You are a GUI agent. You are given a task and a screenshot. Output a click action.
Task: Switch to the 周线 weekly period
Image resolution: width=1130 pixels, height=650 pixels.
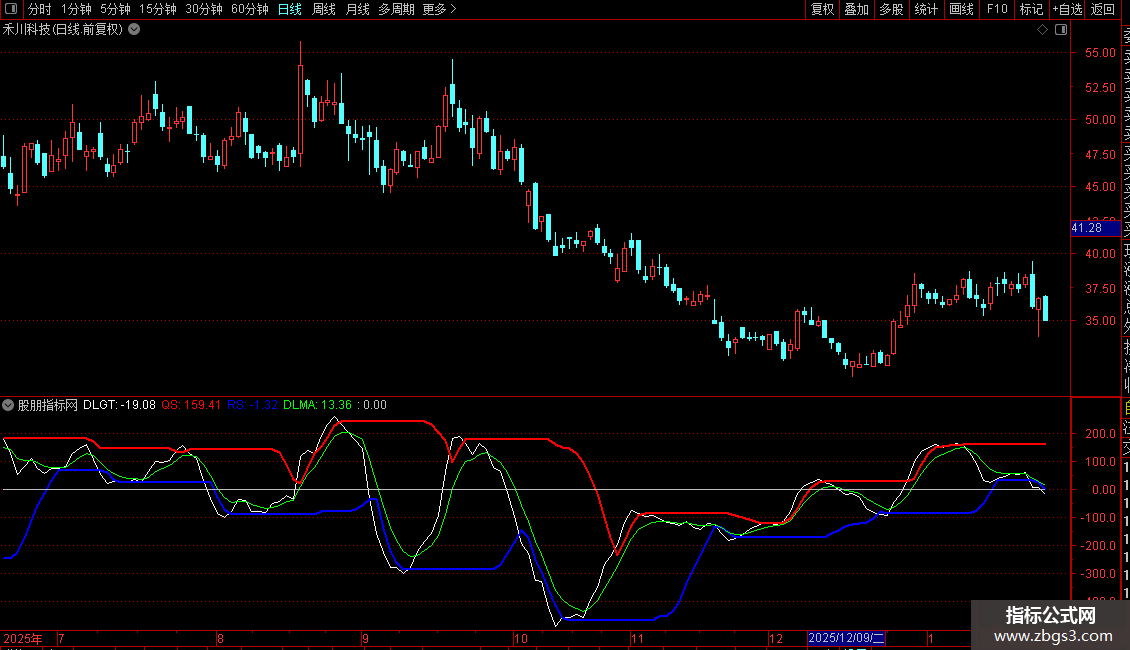tap(323, 9)
